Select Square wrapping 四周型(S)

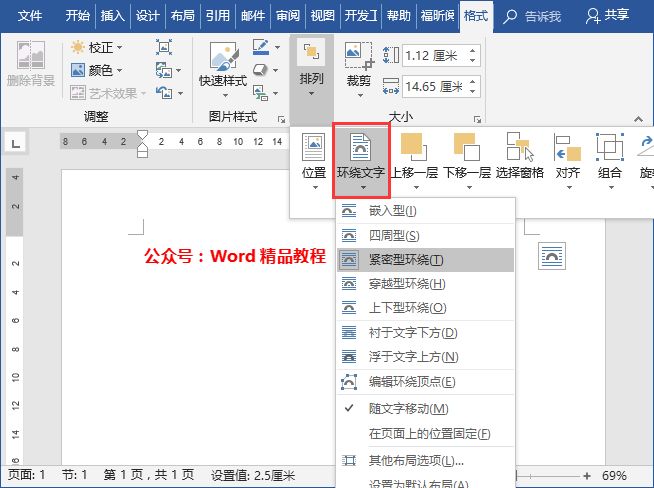[425, 236]
